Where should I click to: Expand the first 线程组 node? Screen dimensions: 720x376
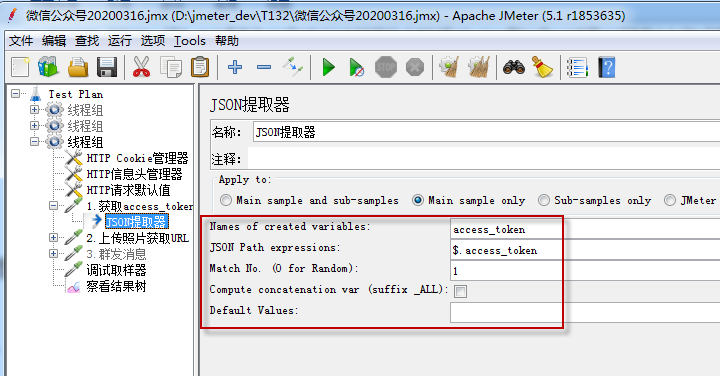34,109
